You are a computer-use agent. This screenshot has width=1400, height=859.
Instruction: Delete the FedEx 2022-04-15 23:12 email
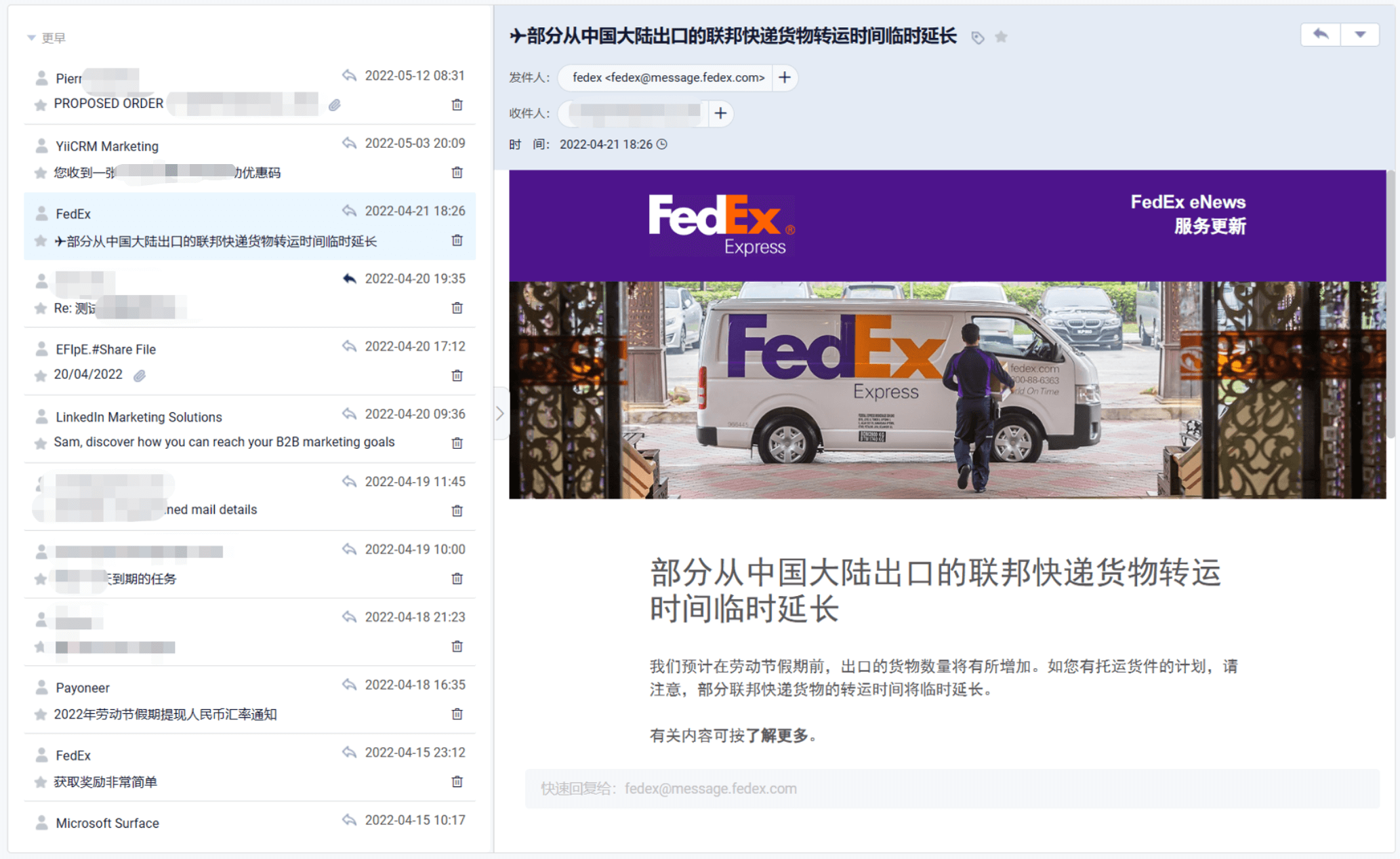[x=457, y=782]
